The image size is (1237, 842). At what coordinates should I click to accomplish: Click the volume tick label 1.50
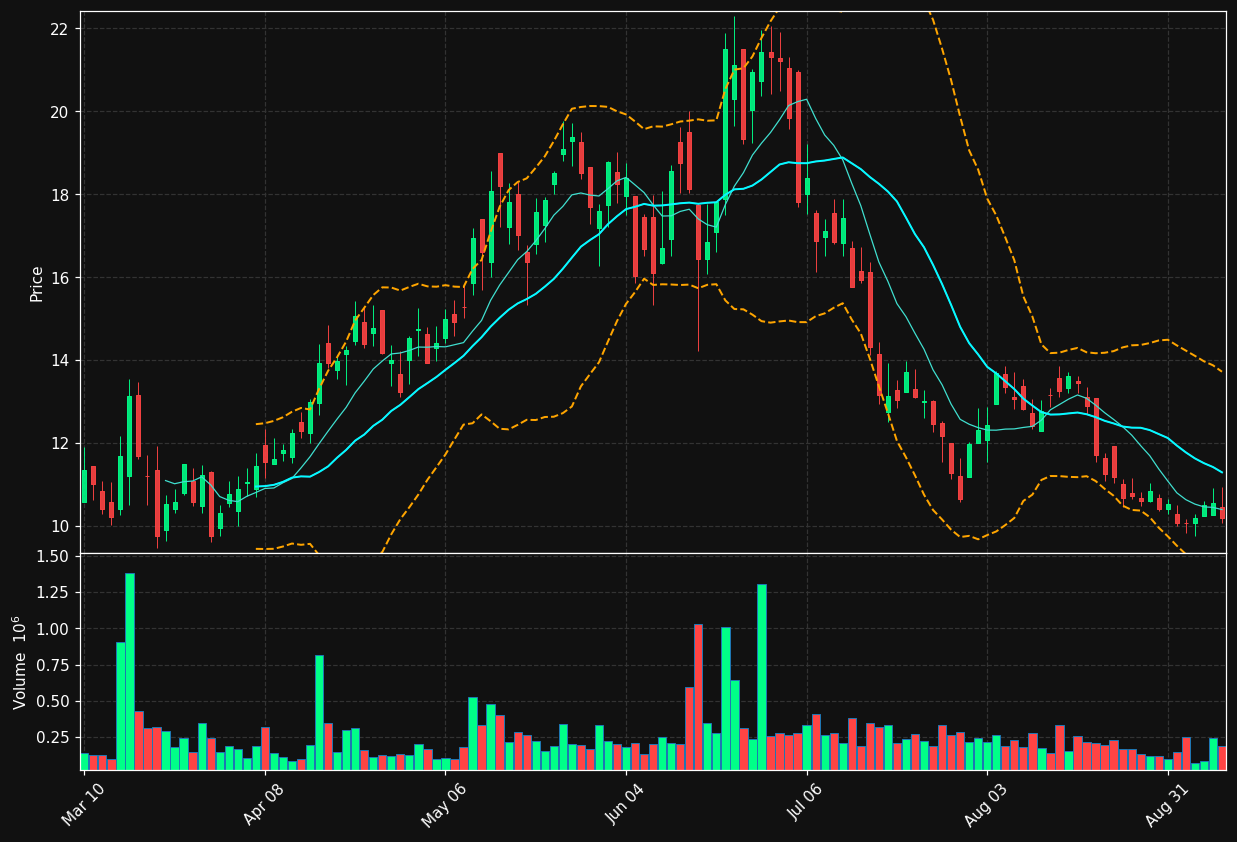pos(53,557)
